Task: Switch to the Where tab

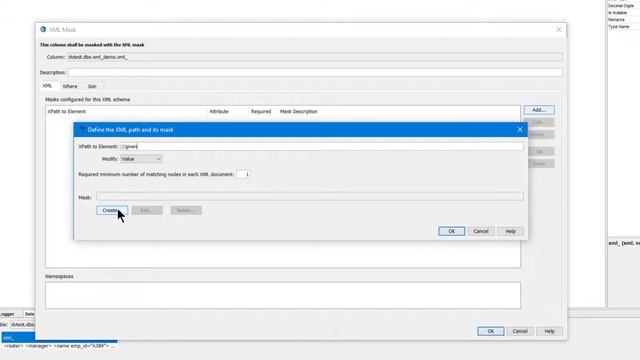Action: [70, 86]
